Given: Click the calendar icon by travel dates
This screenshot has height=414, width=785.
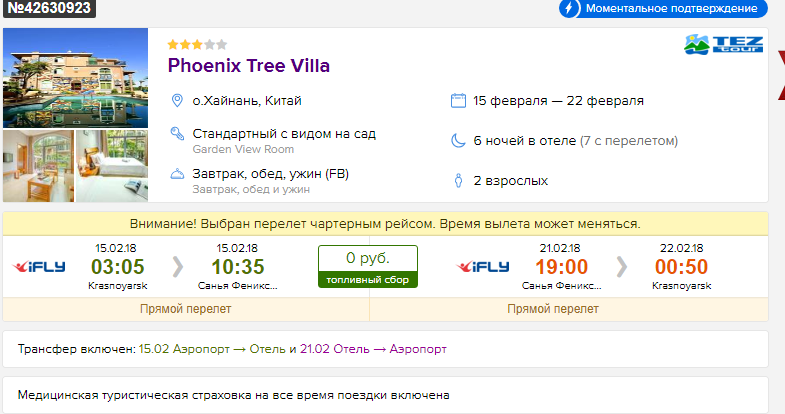Looking at the screenshot, I should click(x=458, y=101).
